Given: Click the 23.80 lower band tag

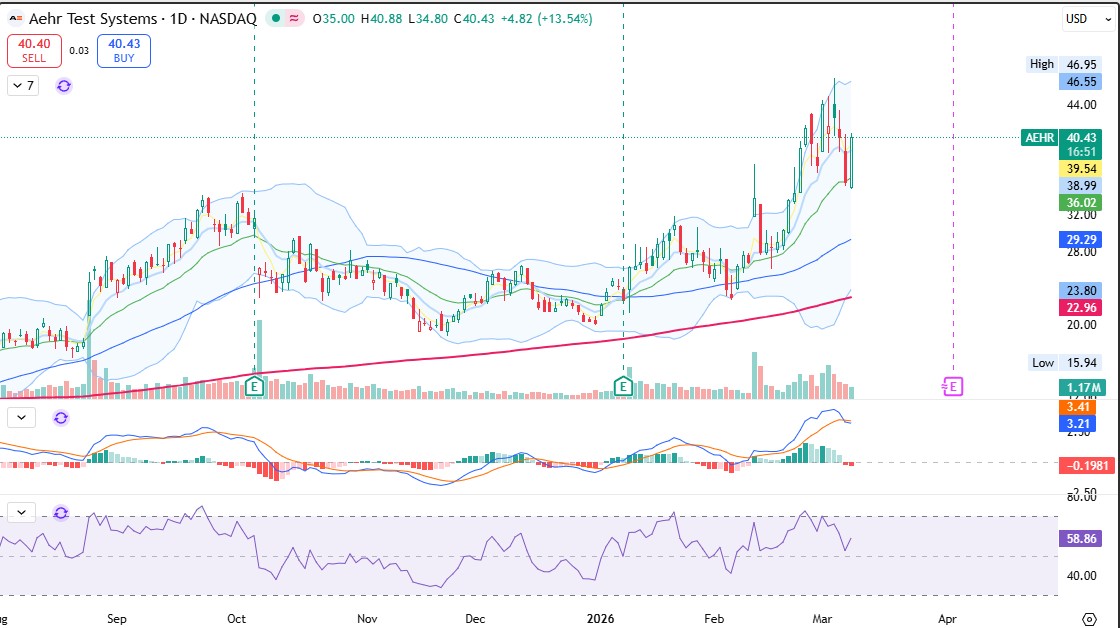Looking at the screenshot, I should [1081, 291].
